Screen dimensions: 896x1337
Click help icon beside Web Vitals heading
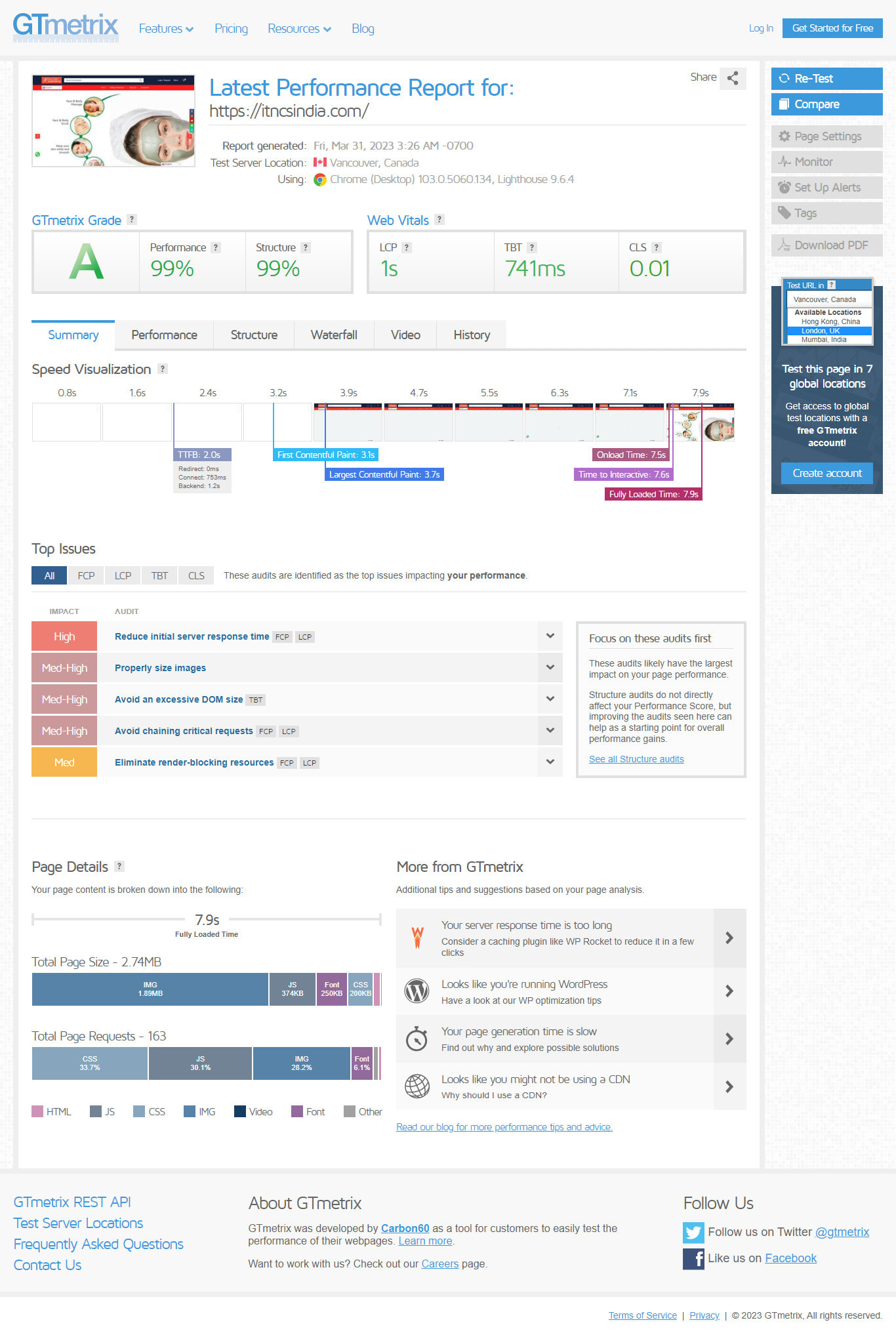point(439,220)
